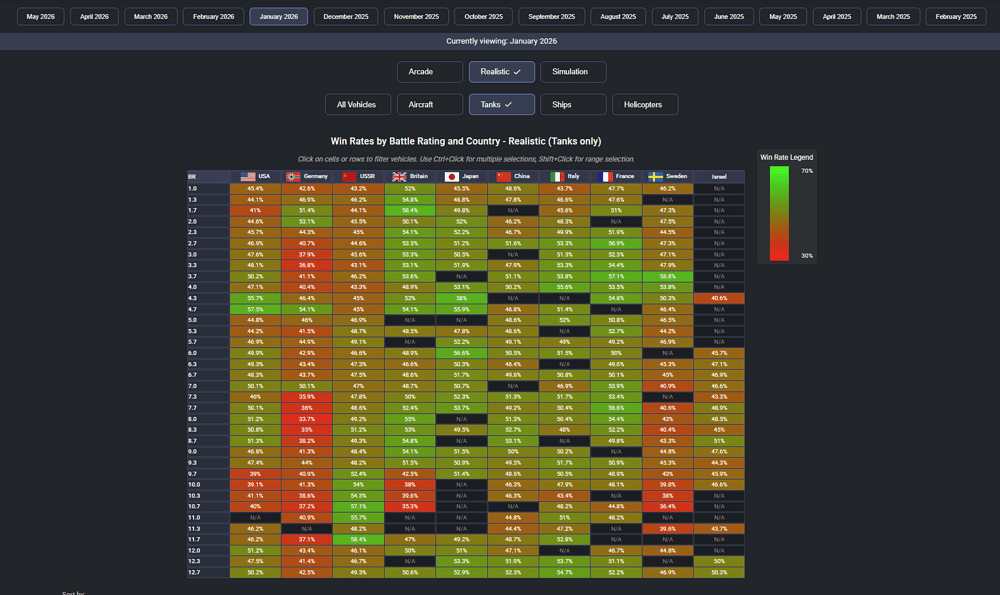Click the Britain Union Jack flag icon

tap(399, 177)
